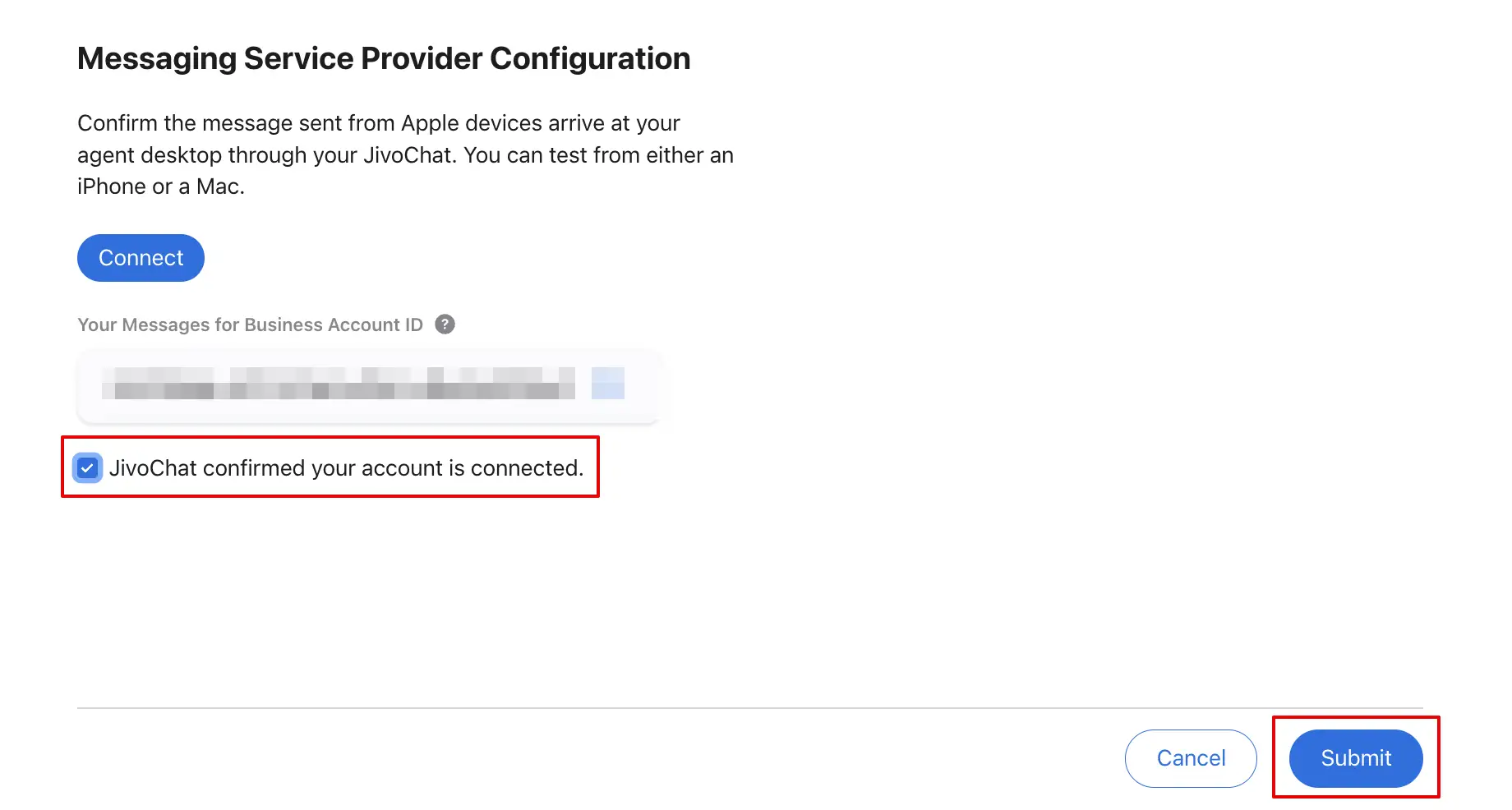Click the words 'Apple devices' in the description
Viewport: 1512px width, 810px height.
click(472, 123)
